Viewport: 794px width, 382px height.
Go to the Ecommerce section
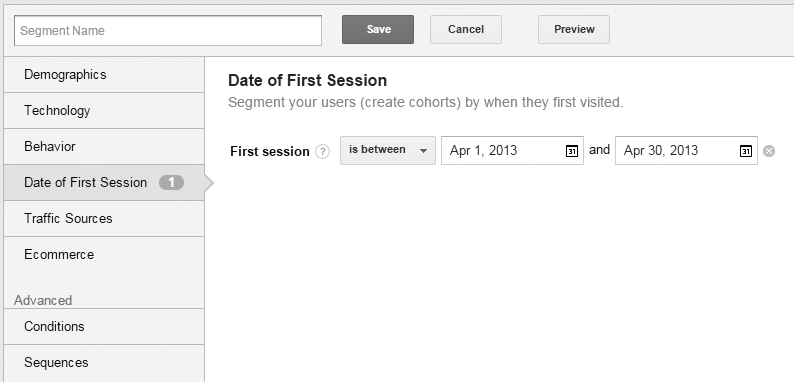(104, 254)
